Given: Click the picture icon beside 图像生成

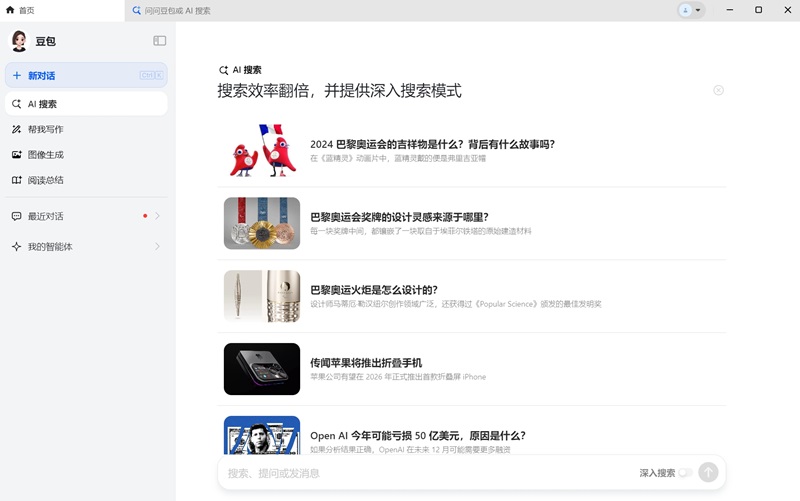Looking at the screenshot, I should pyautogui.click(x=17, y=155).
